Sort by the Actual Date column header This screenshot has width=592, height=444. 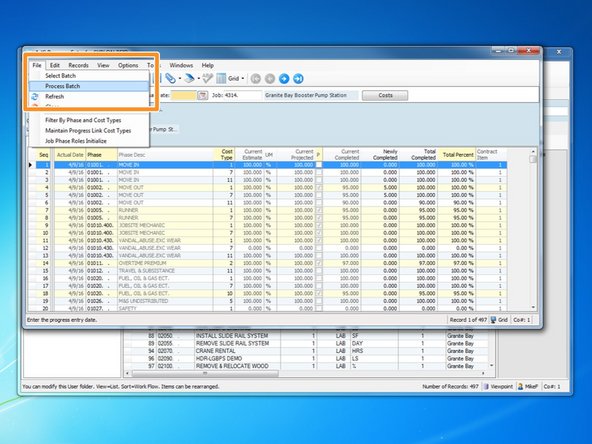70,155
